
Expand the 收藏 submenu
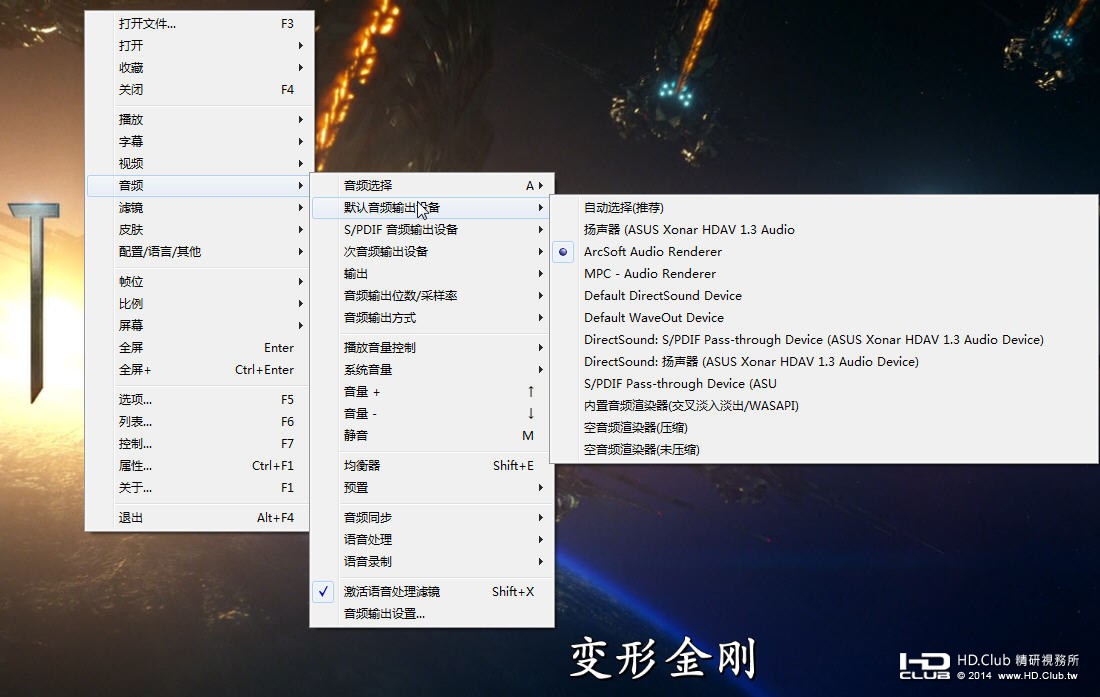tap(199, 68)
